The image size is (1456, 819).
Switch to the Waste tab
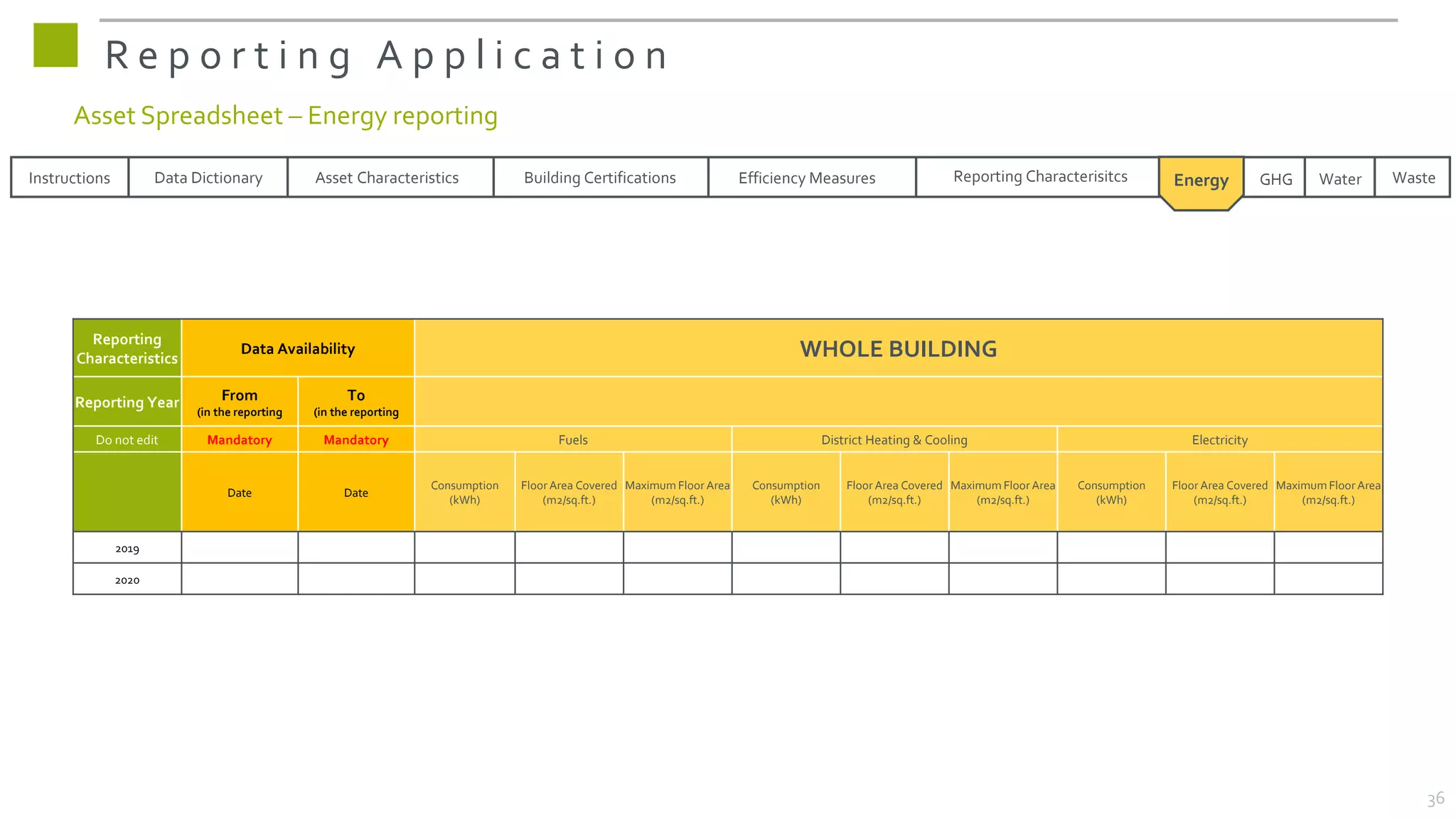pos(1413,178)
